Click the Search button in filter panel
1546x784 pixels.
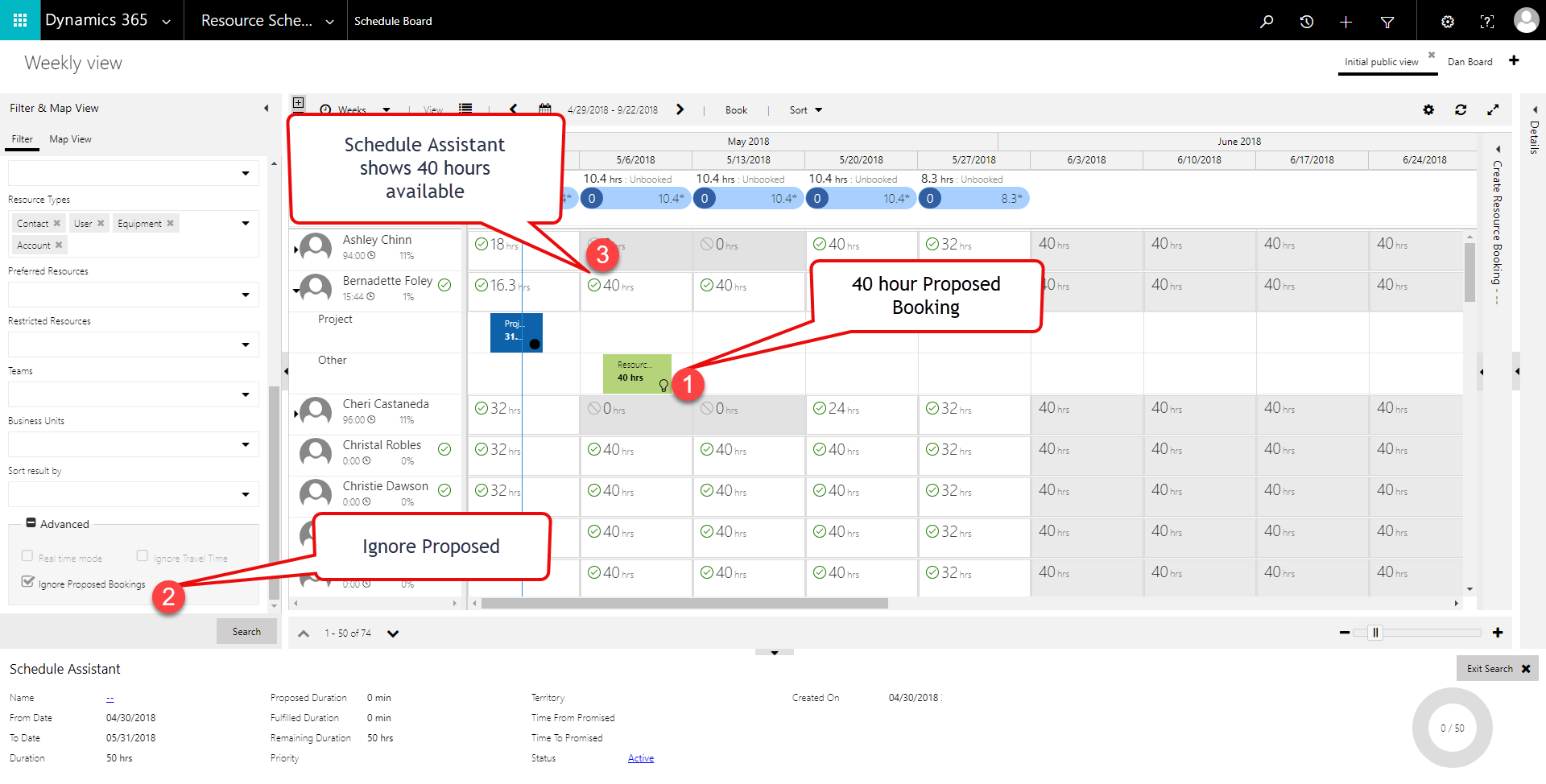point(246,631)
